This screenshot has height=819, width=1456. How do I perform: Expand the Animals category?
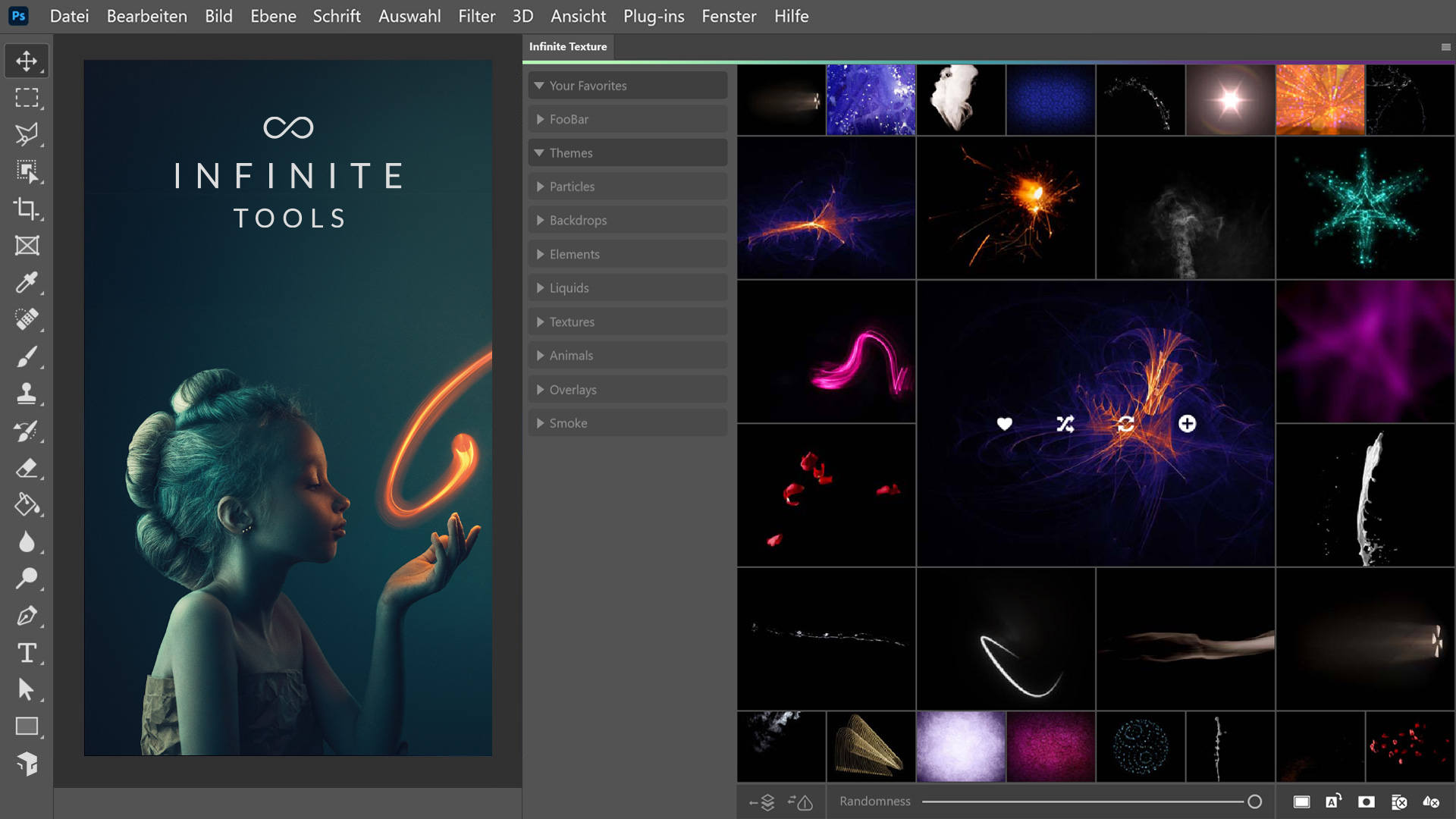[x=628, y=356]
